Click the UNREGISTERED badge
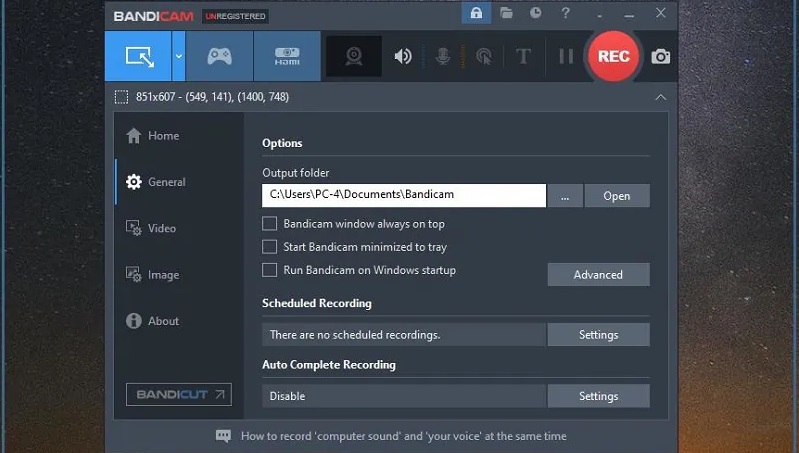 click(235, 16)
